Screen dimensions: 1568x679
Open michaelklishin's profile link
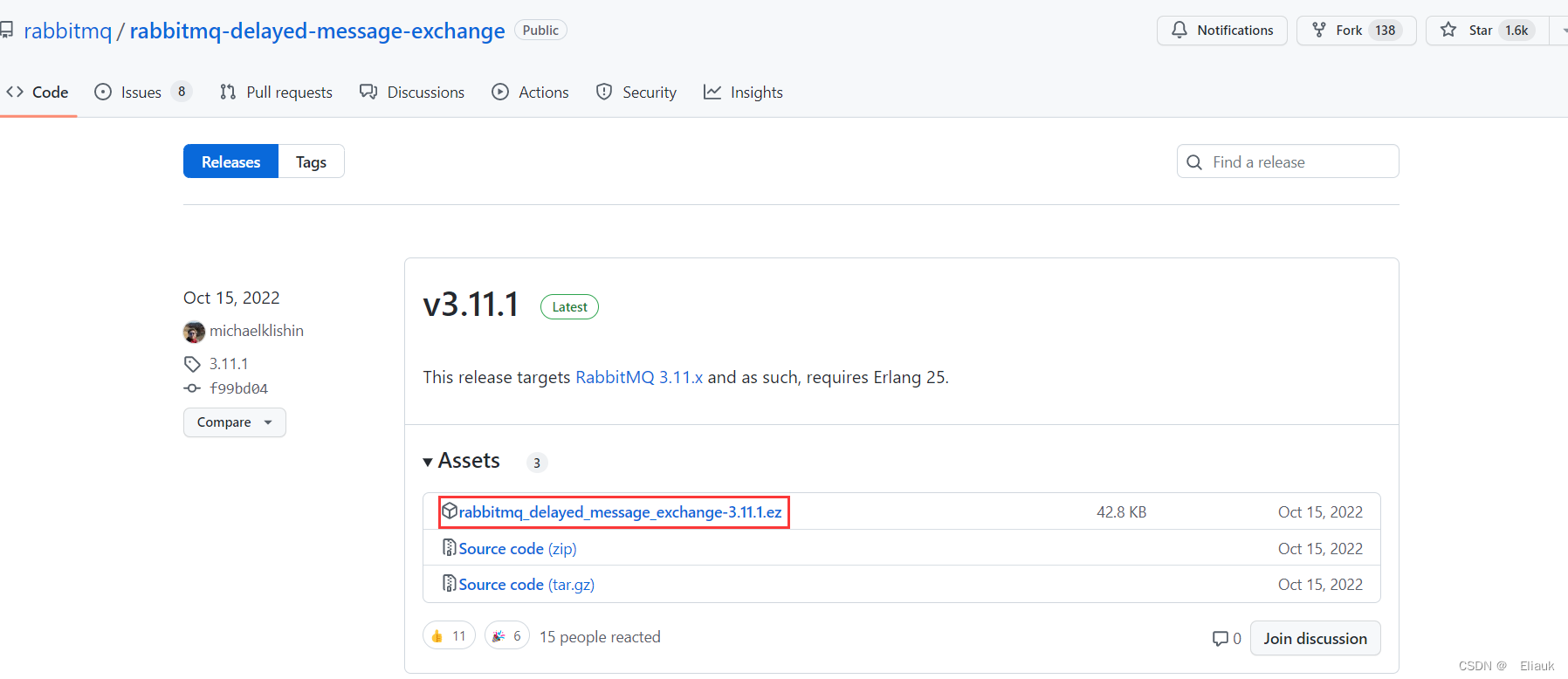pos(257,331)
